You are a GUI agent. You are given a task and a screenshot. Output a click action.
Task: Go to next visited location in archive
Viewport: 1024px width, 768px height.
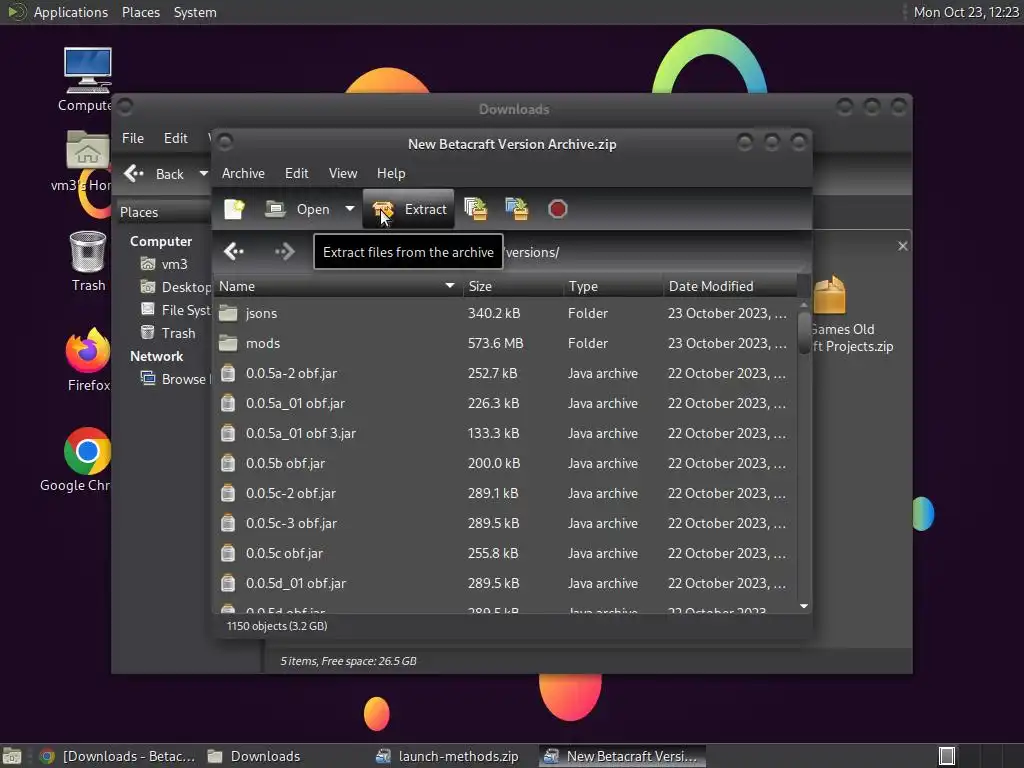tap(285, 251)
